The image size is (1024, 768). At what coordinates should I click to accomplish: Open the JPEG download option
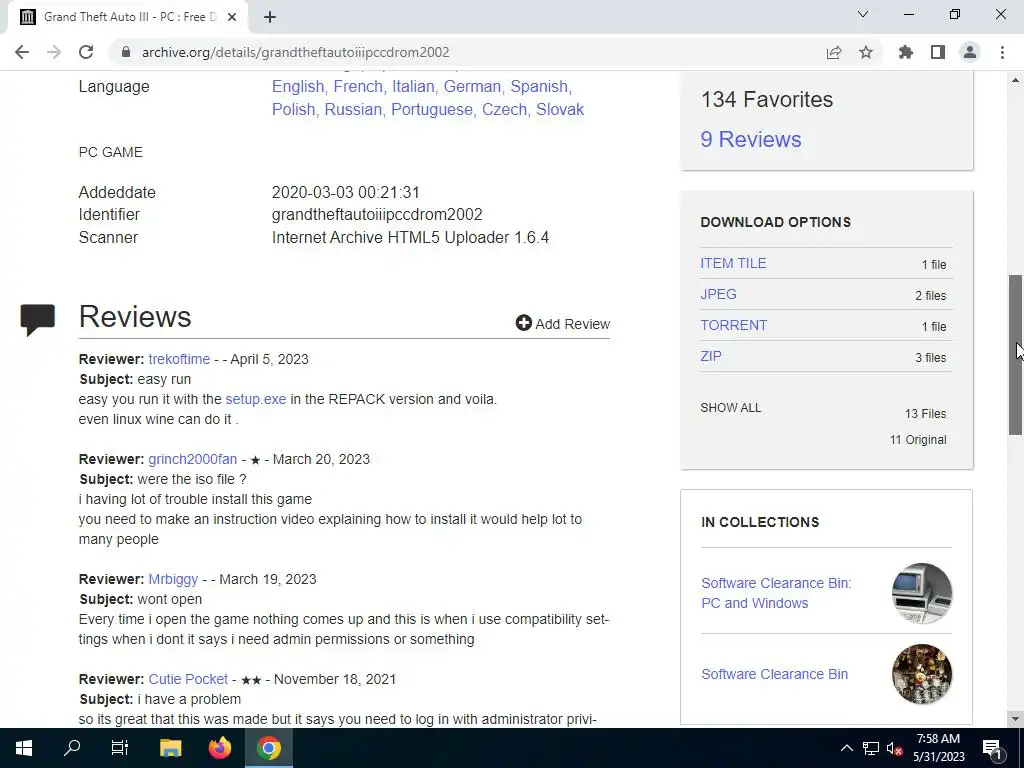(x=718, y=294)
